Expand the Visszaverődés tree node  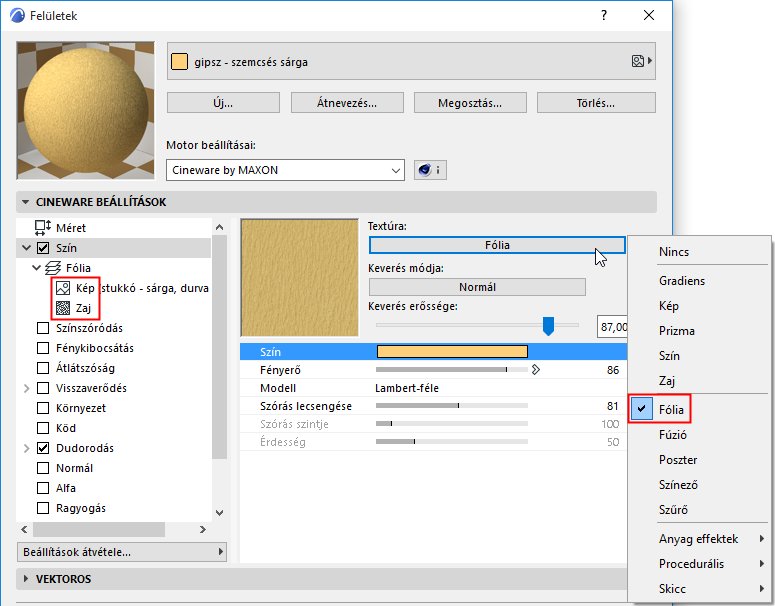click(x=27, y=389)
